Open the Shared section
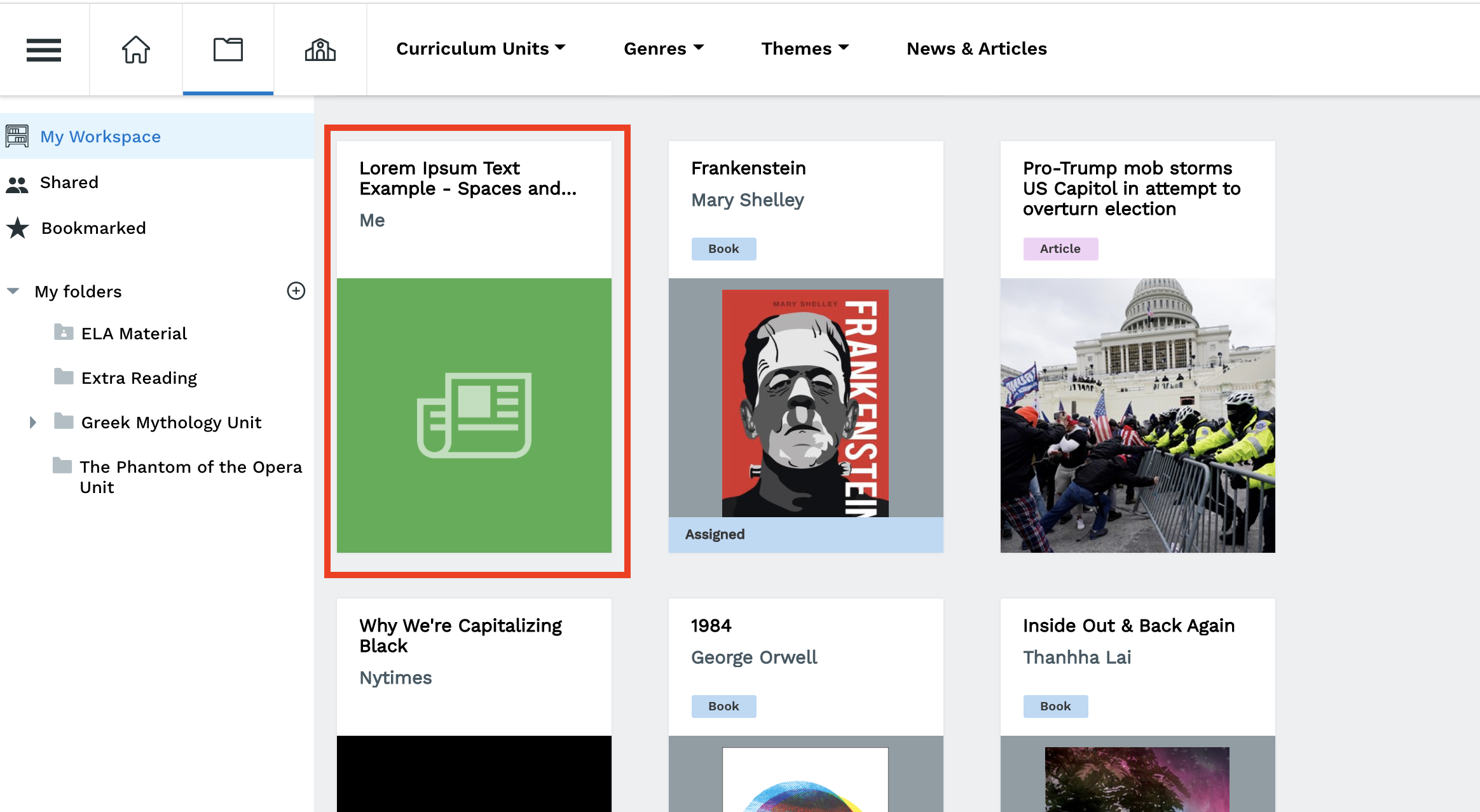The height and width of the screenshot is (812, 1480). point(69,182)
